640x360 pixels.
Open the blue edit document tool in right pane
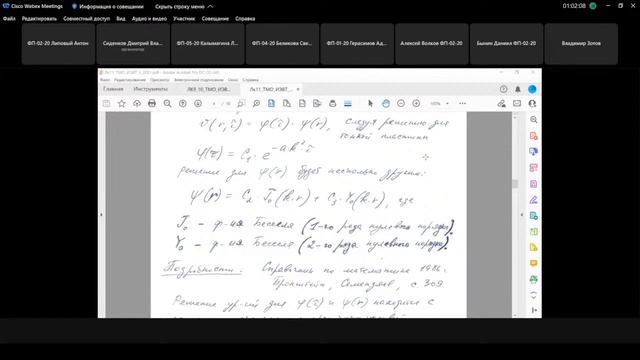(533, 216)
